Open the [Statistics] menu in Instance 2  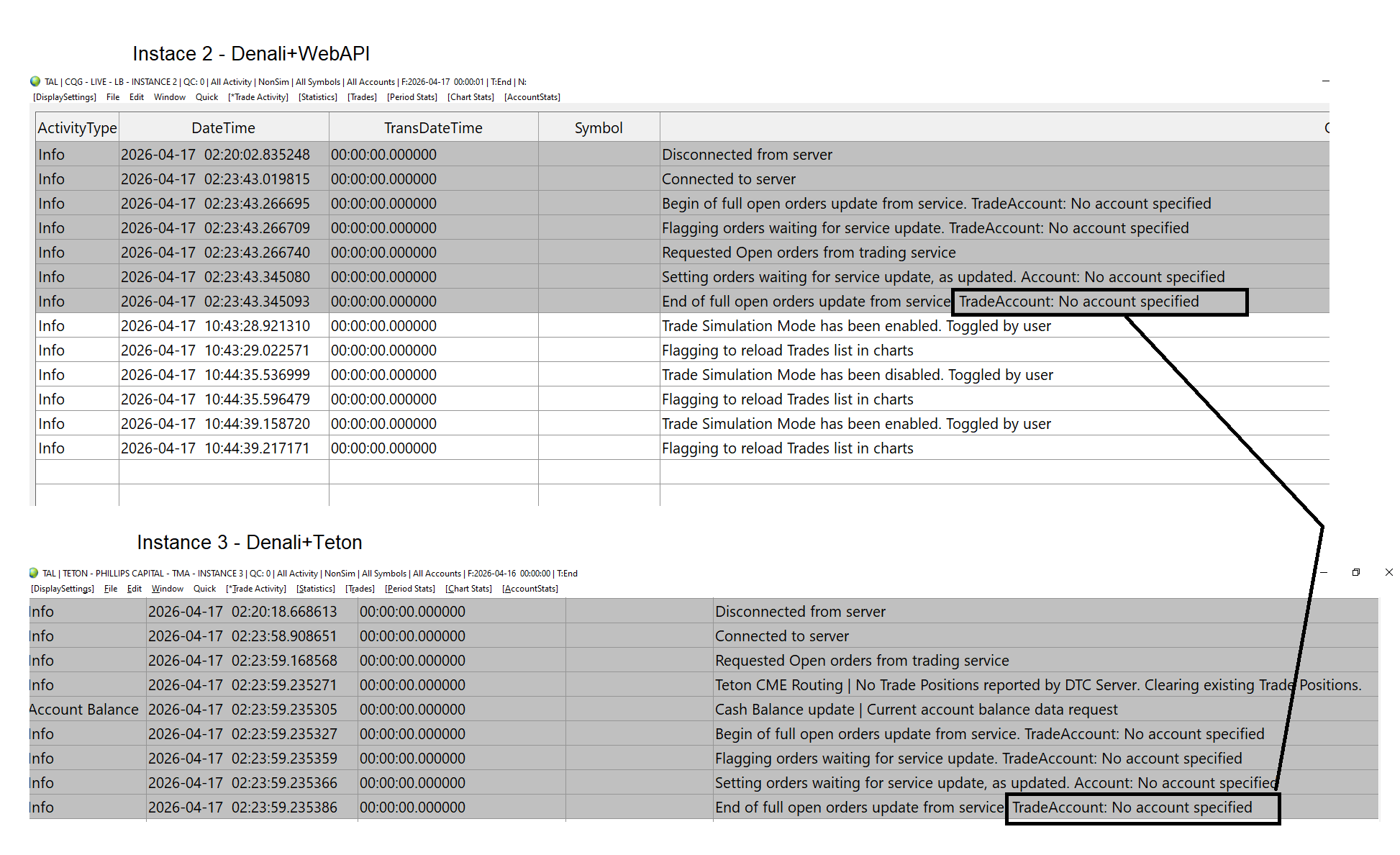(x=318, y=97)
